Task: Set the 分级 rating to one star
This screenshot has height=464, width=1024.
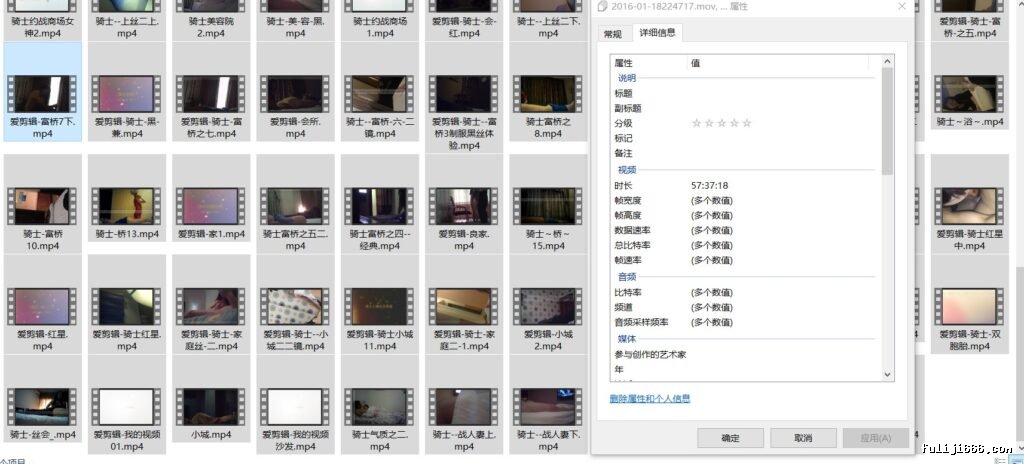Action: pos(696,123)
